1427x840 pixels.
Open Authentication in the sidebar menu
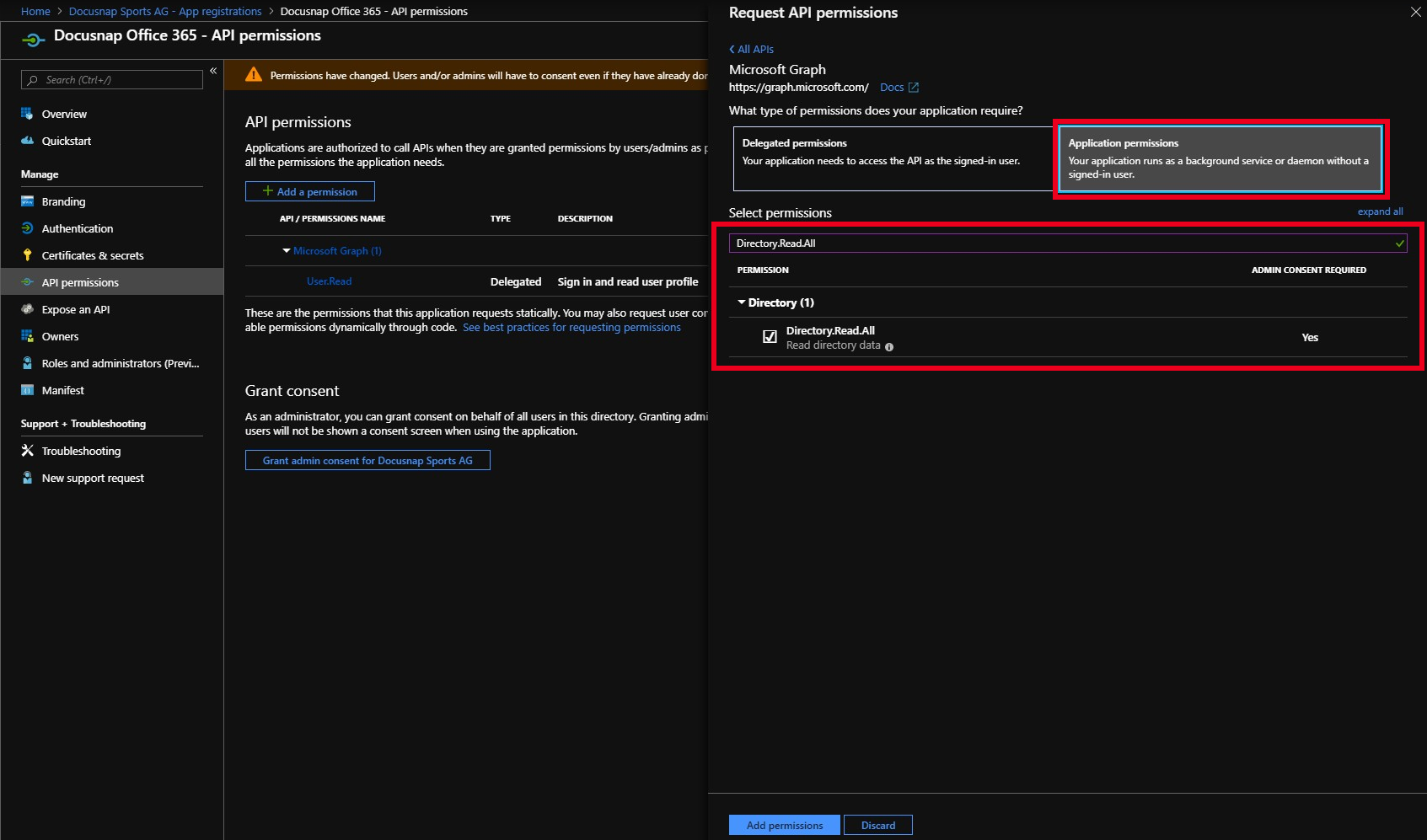pos(78,228)
